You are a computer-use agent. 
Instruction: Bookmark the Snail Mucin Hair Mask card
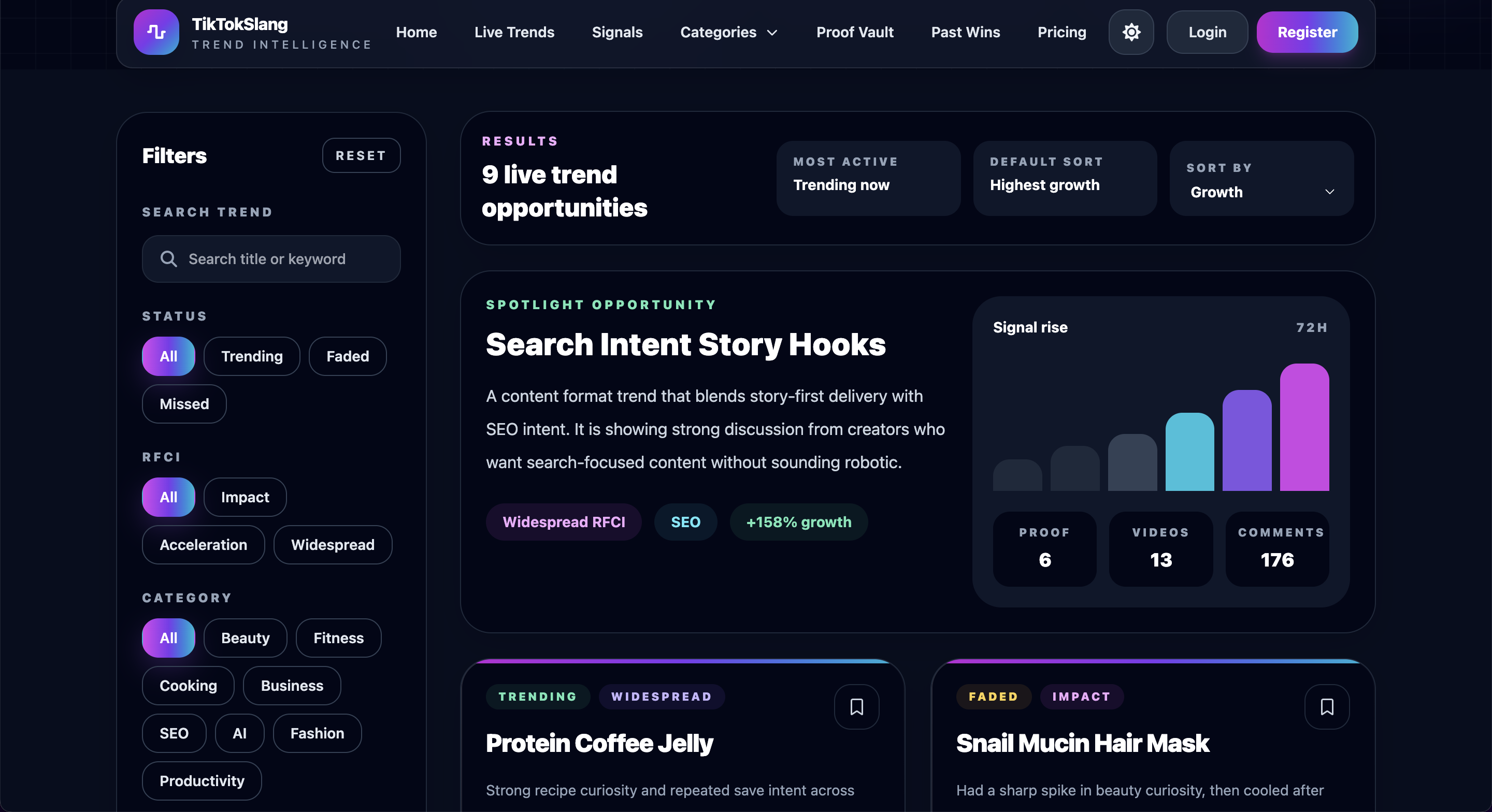(x=1326, y=706)
